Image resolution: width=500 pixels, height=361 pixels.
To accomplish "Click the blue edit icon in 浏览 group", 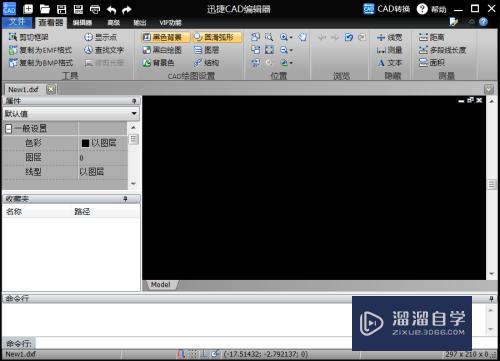I will pyautogui.click(x=349, y=37).
